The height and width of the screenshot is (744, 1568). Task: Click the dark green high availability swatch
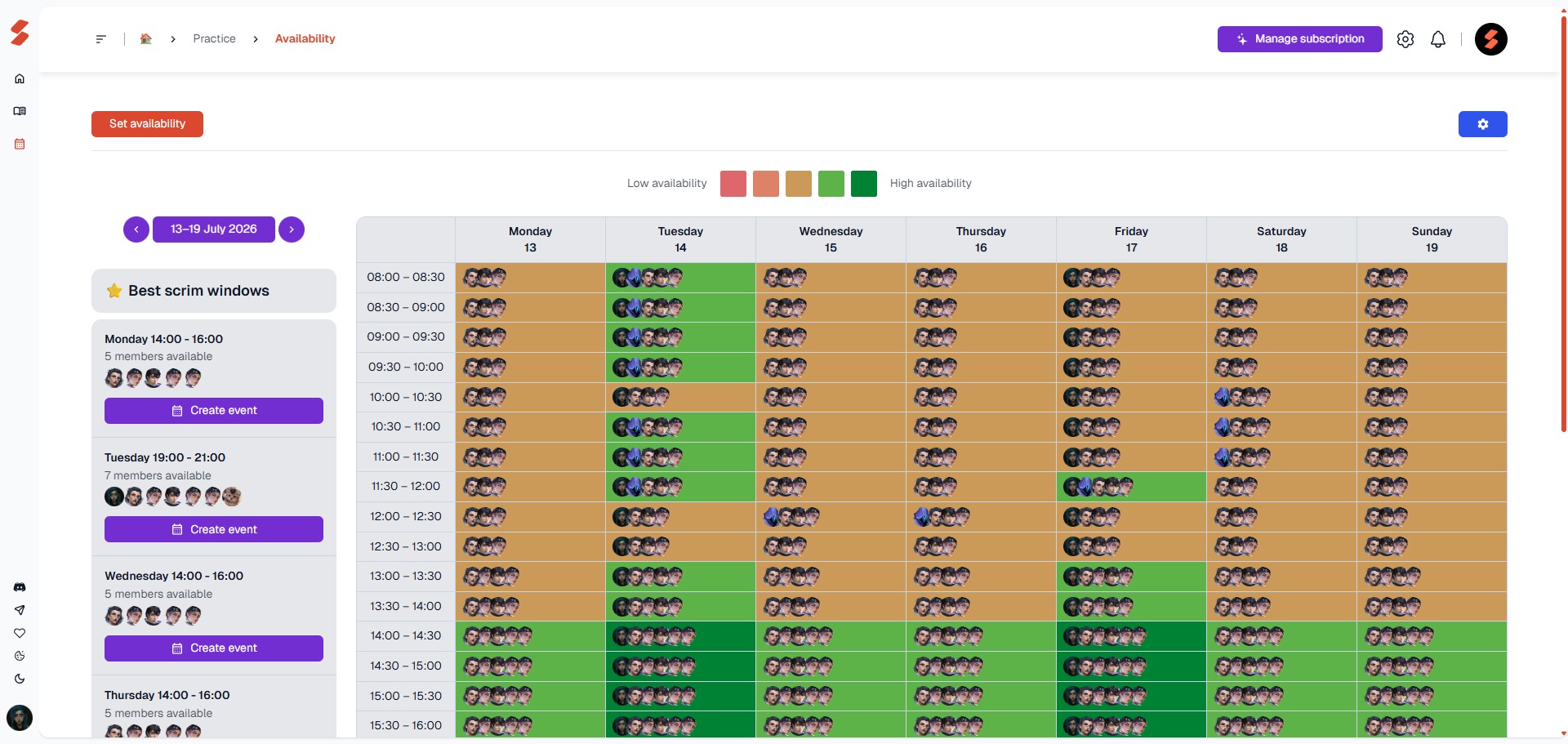[x=864, y=184]
